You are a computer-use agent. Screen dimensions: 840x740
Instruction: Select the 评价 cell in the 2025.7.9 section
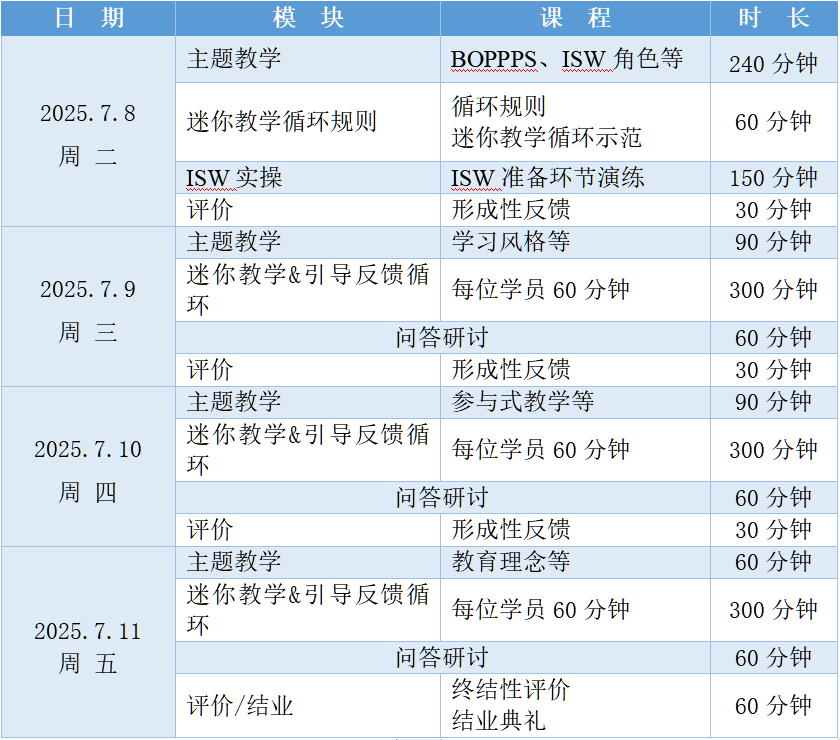[308, 370]
